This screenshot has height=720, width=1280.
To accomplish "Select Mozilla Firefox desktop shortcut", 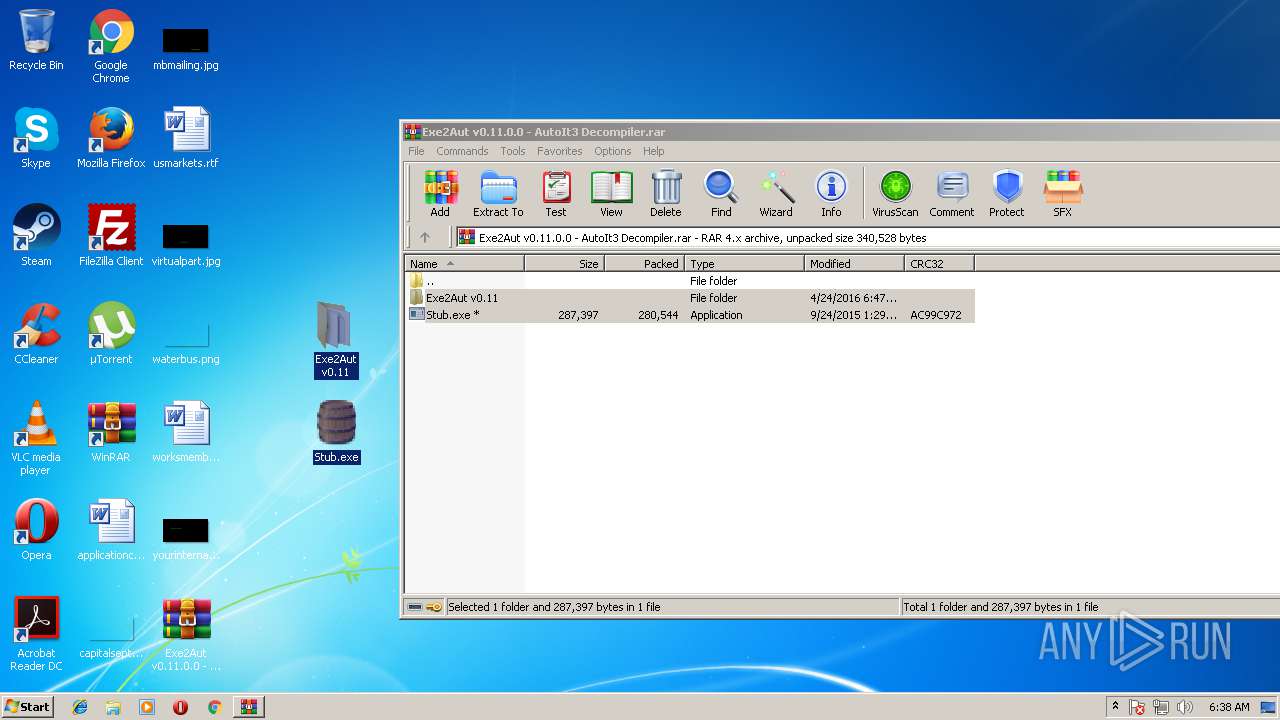I will 111,138.
